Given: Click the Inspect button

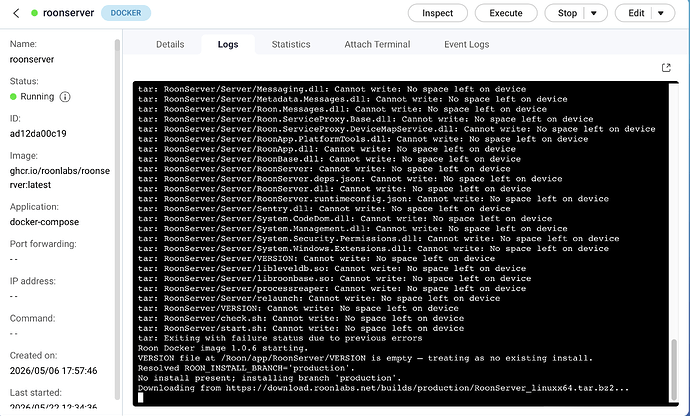Looking at the screenshot, I should (437, 13).
